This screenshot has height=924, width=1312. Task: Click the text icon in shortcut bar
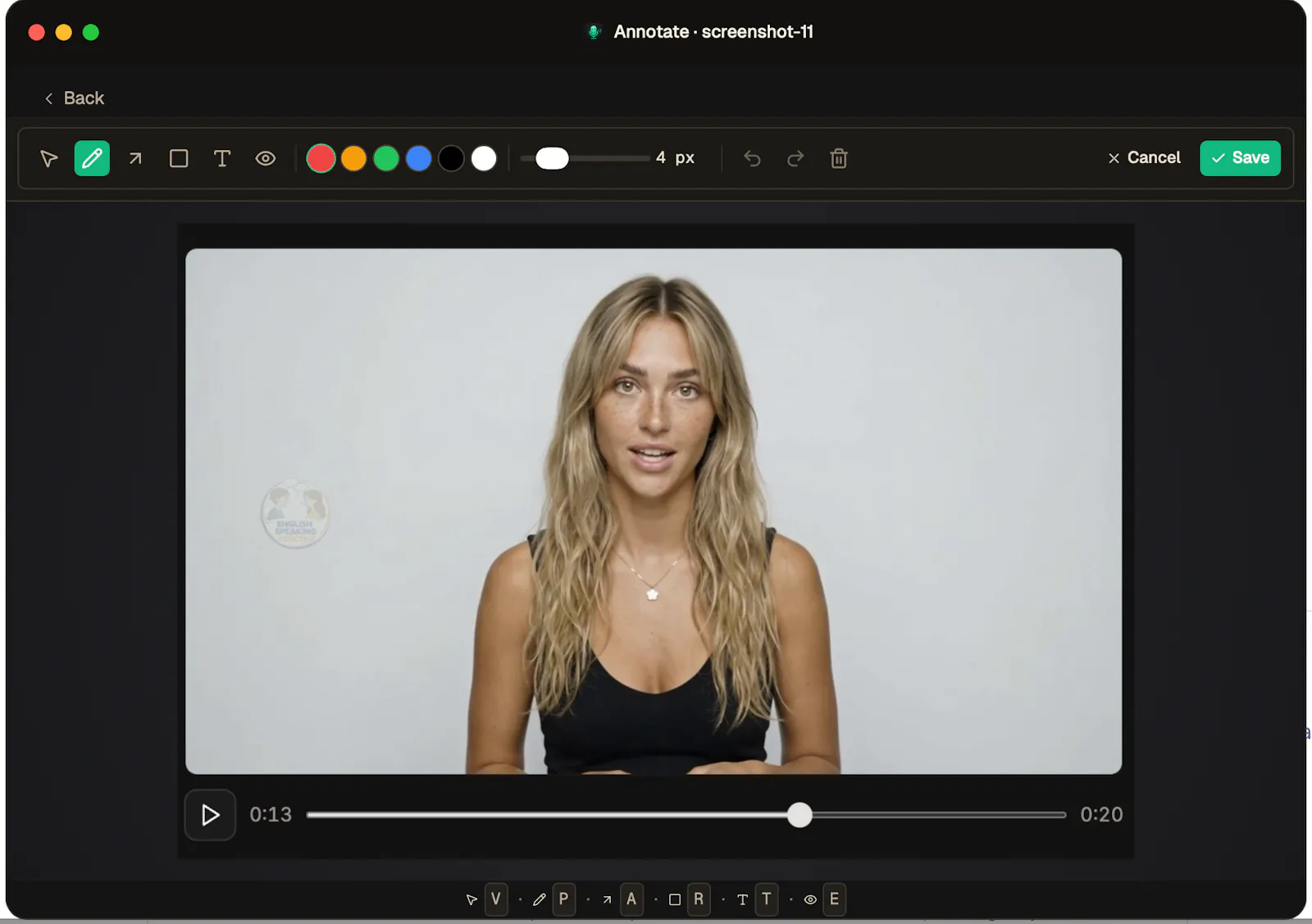(742, 899)
